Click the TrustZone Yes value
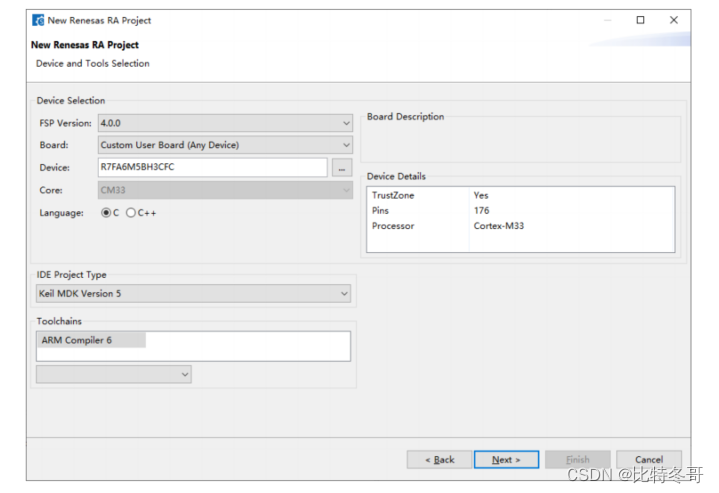This screenshot has height=493, width=719. pyautogui.click(x=481, y=195)
